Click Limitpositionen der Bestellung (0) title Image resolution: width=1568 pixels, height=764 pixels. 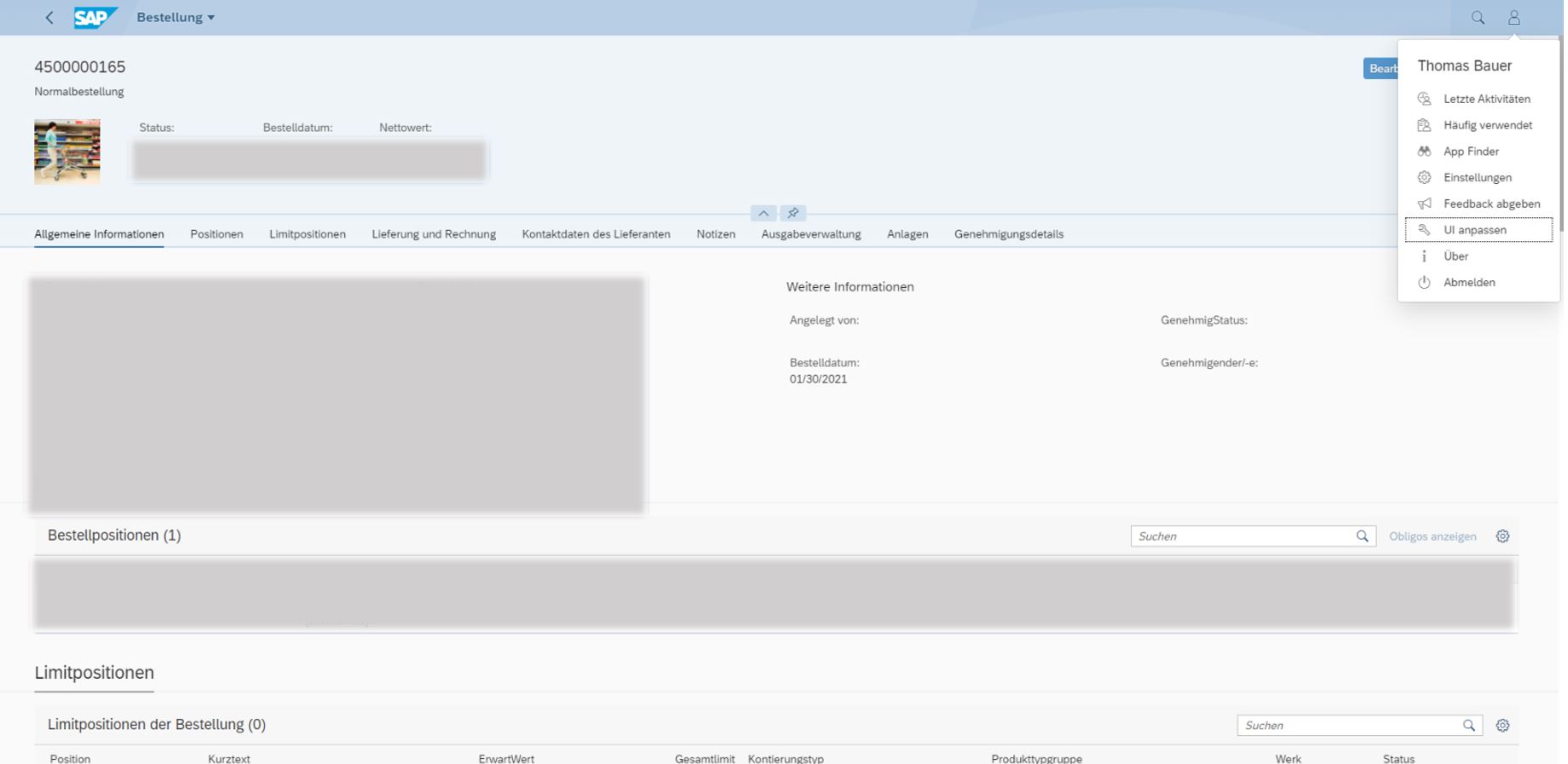[157, 725]
